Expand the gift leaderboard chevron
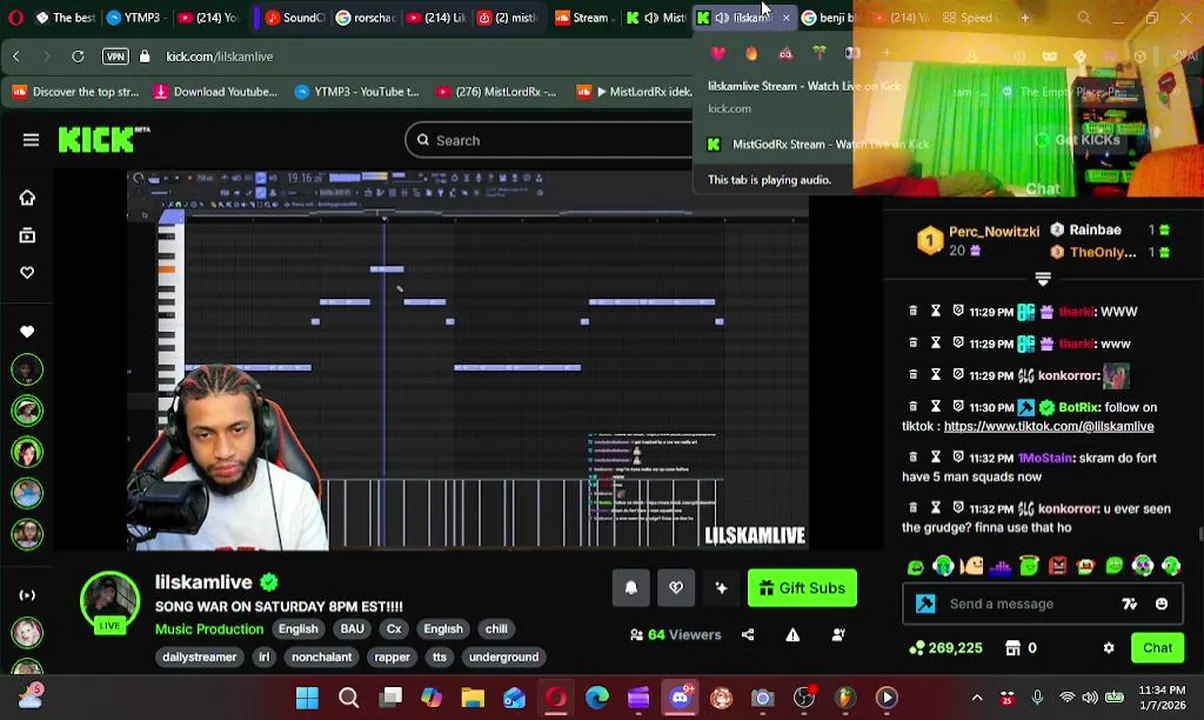 coord(1043,279)
